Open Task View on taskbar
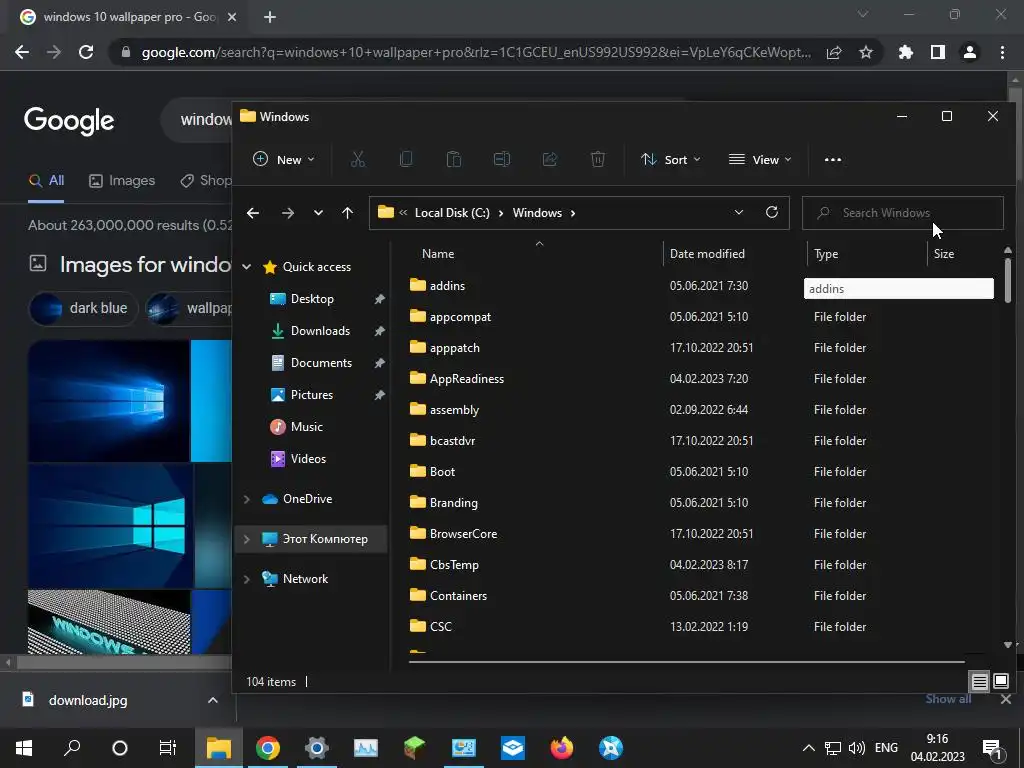This screenshot has height=768, width=1024. pyautogui.click(x=168, y=748)
